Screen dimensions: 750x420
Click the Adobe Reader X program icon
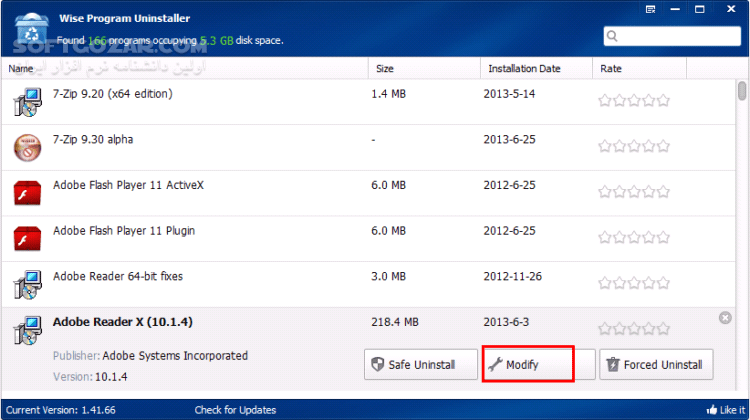pos(27,330)
